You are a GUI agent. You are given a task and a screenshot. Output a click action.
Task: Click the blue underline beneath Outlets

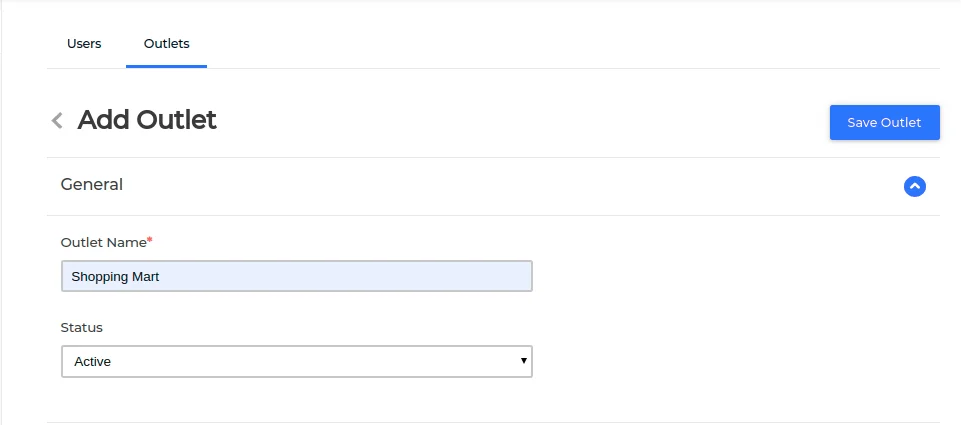pyautogui.click(x=167, y=66)
